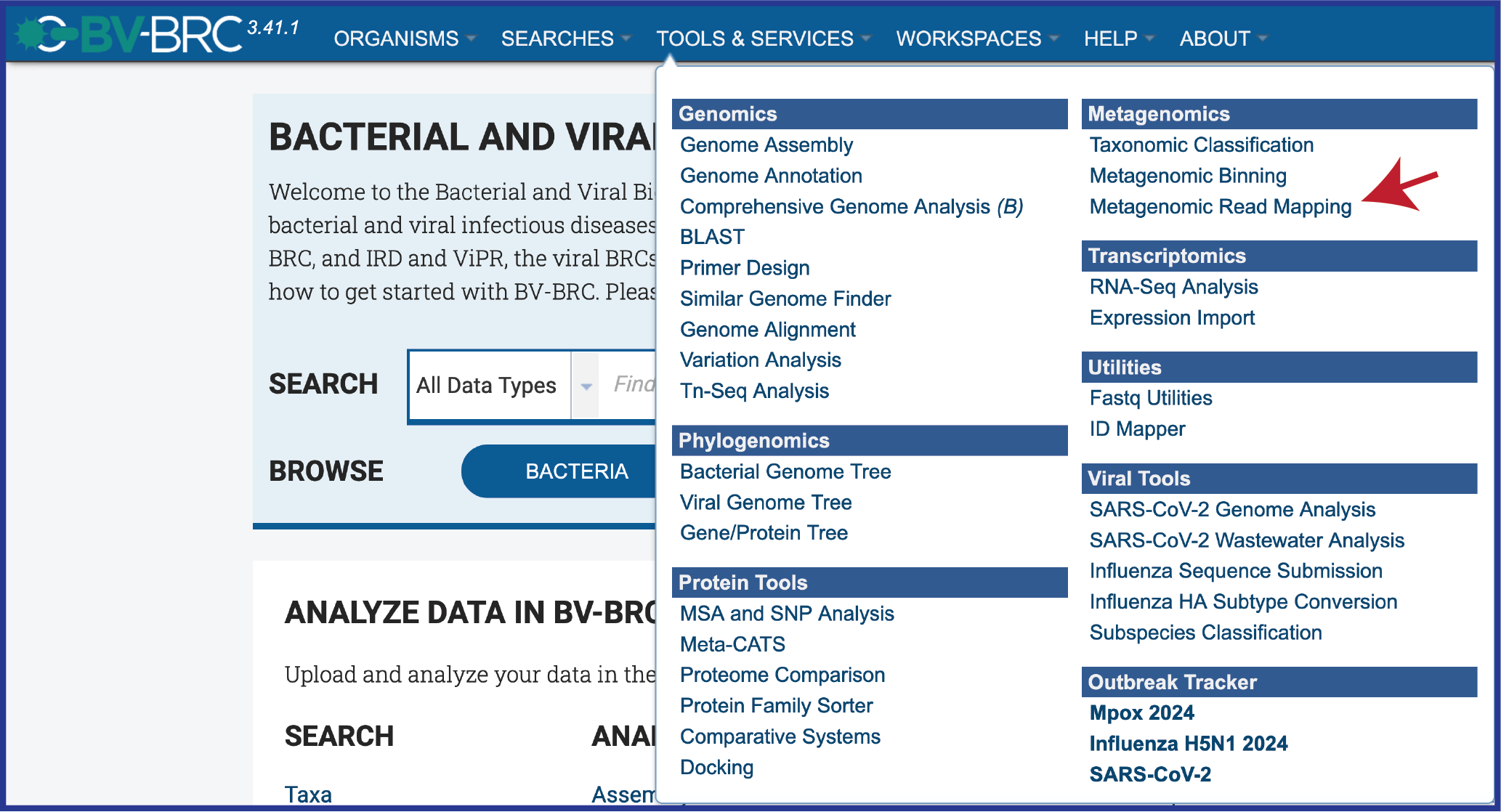Viewport: 1501px width, 812px height.
Task: Open the Docking tool
Action: [717, 768]
